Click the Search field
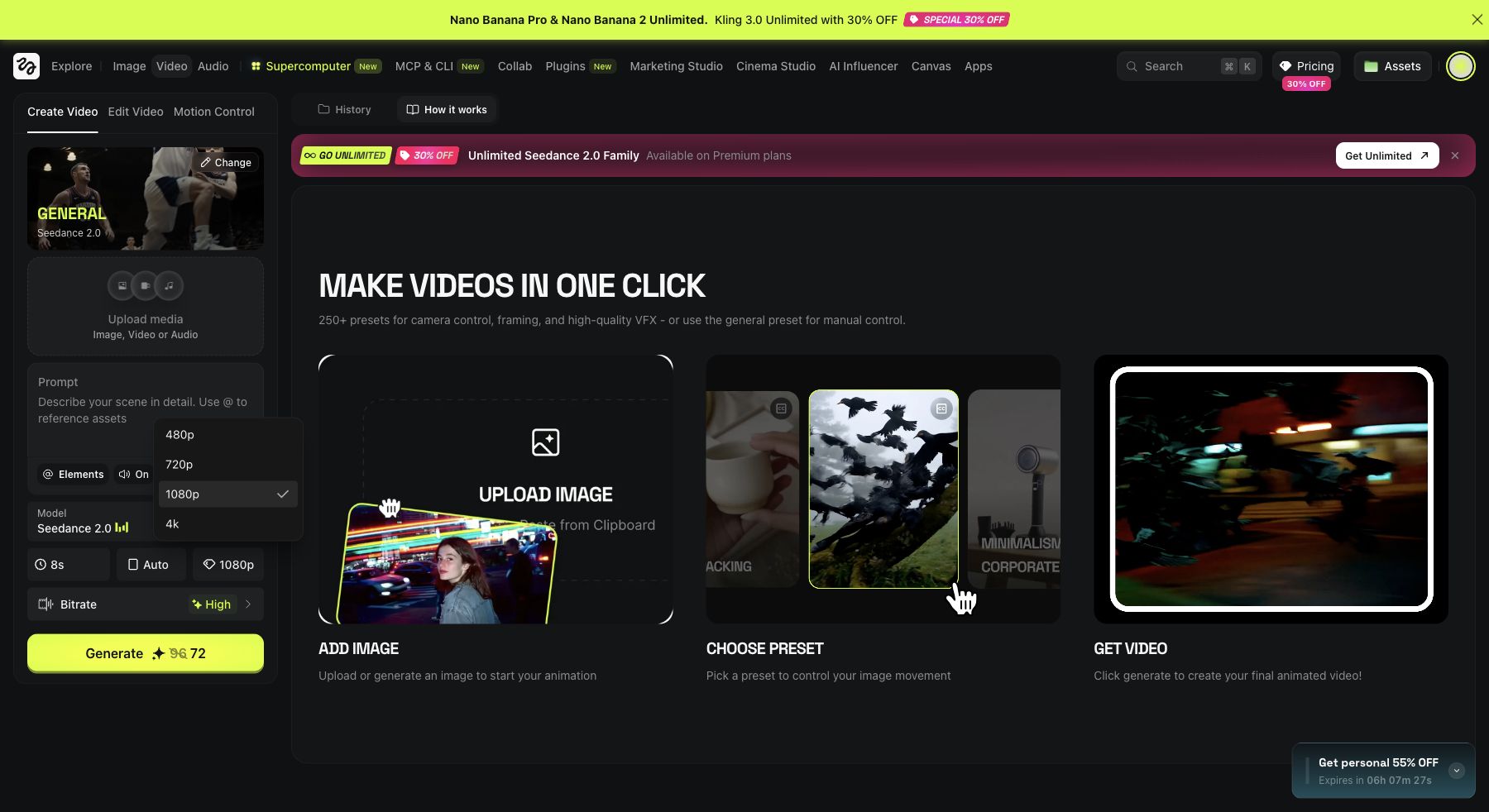This screenshot has height=812, width=1489. tap(1190, 66)
